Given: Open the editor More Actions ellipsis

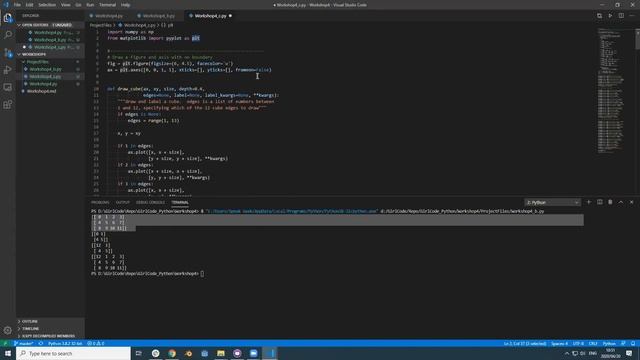Looking at the screenshot, I should [632, 16].
